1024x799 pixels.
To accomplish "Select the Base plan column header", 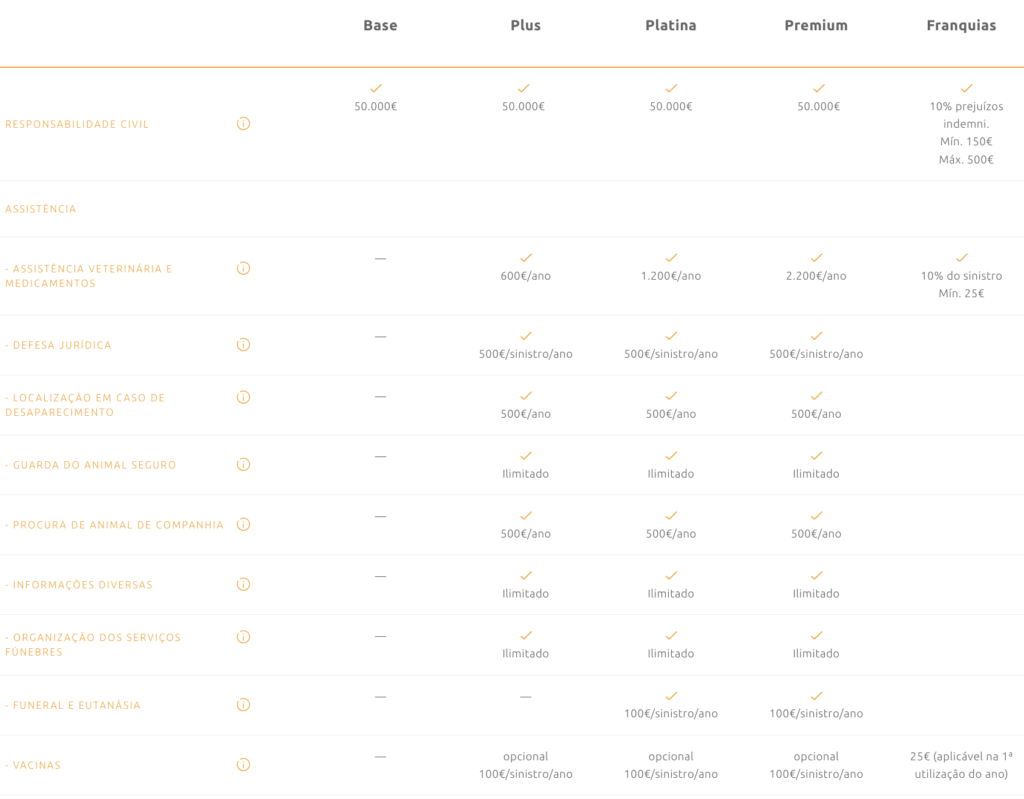I will point(380,26).
